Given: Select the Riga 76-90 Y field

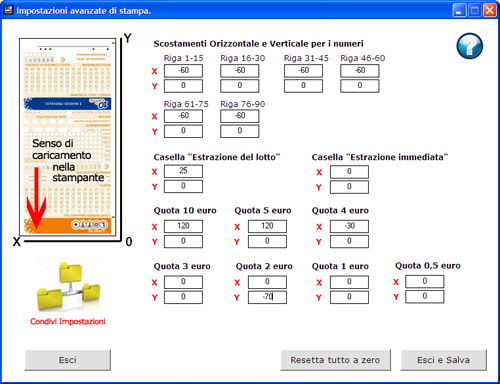Looking at the screenshot, I should [x=240, y=131].
